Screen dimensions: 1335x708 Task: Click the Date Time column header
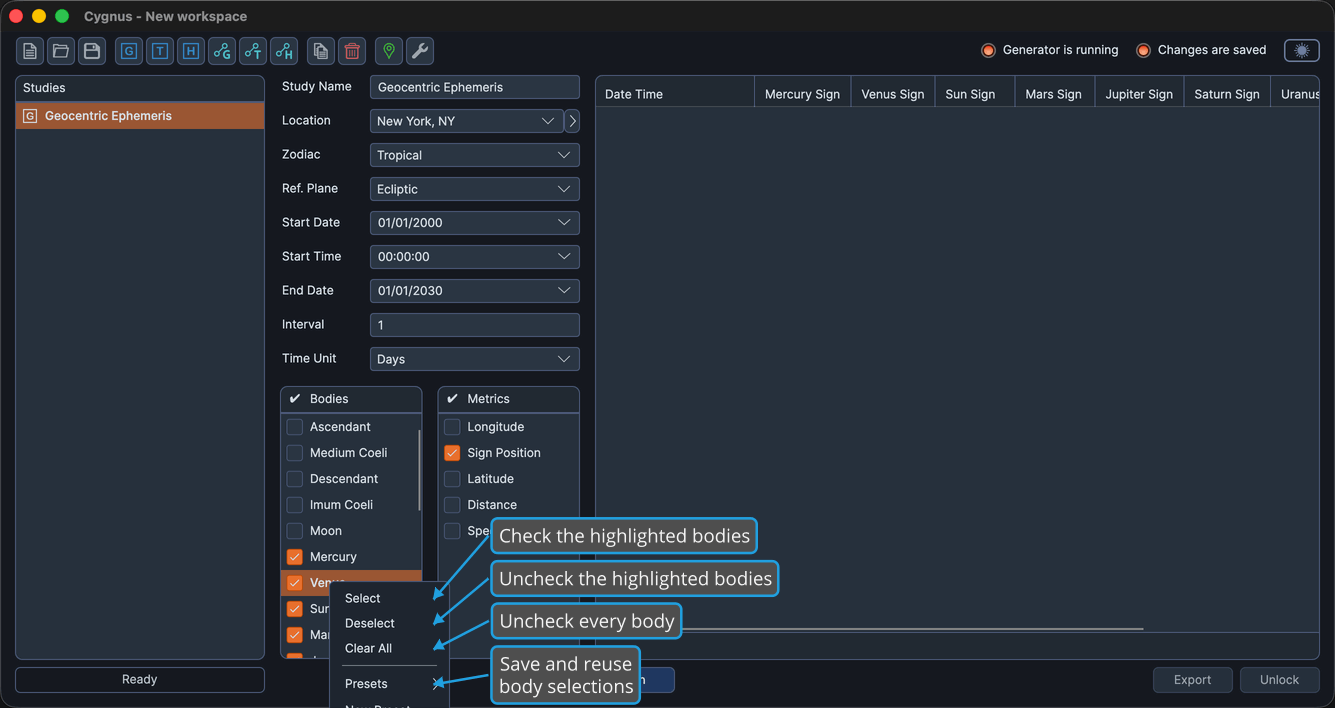pos(675,94)
